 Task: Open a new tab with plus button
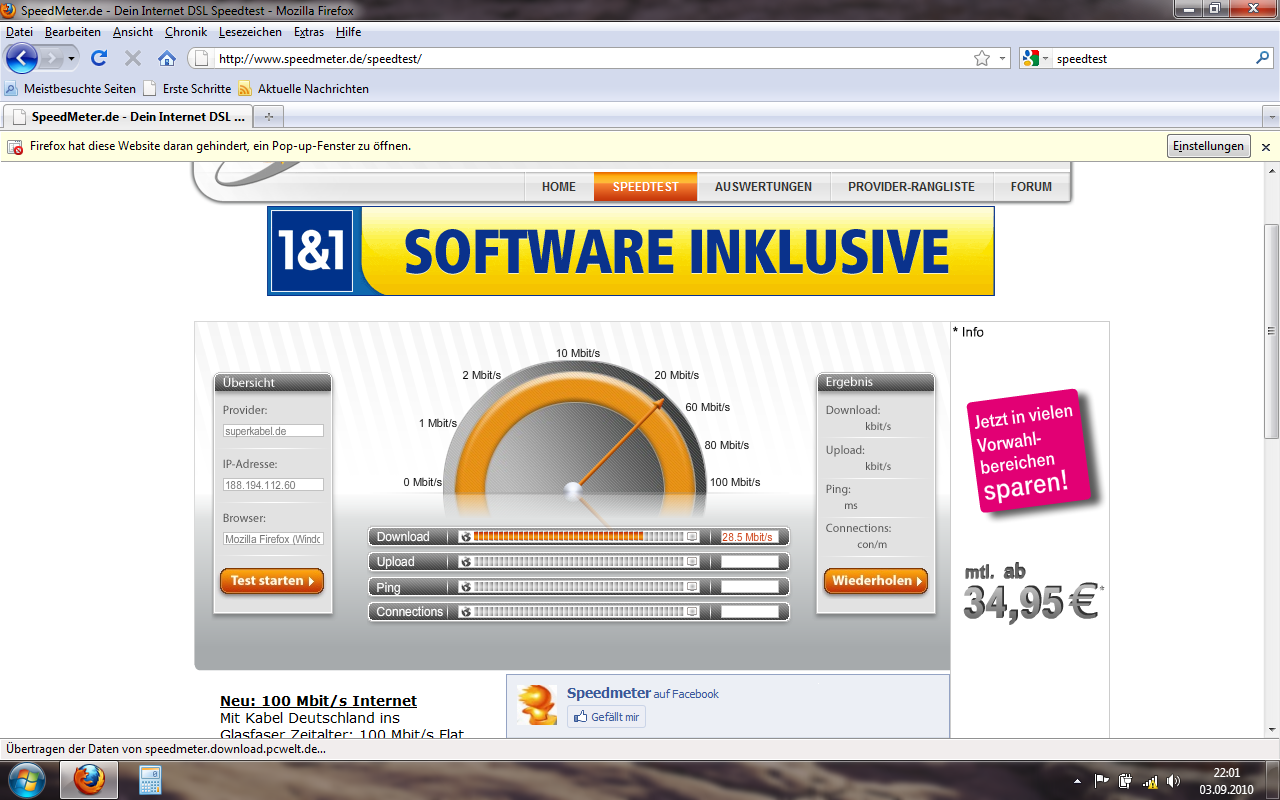[268, 117]
